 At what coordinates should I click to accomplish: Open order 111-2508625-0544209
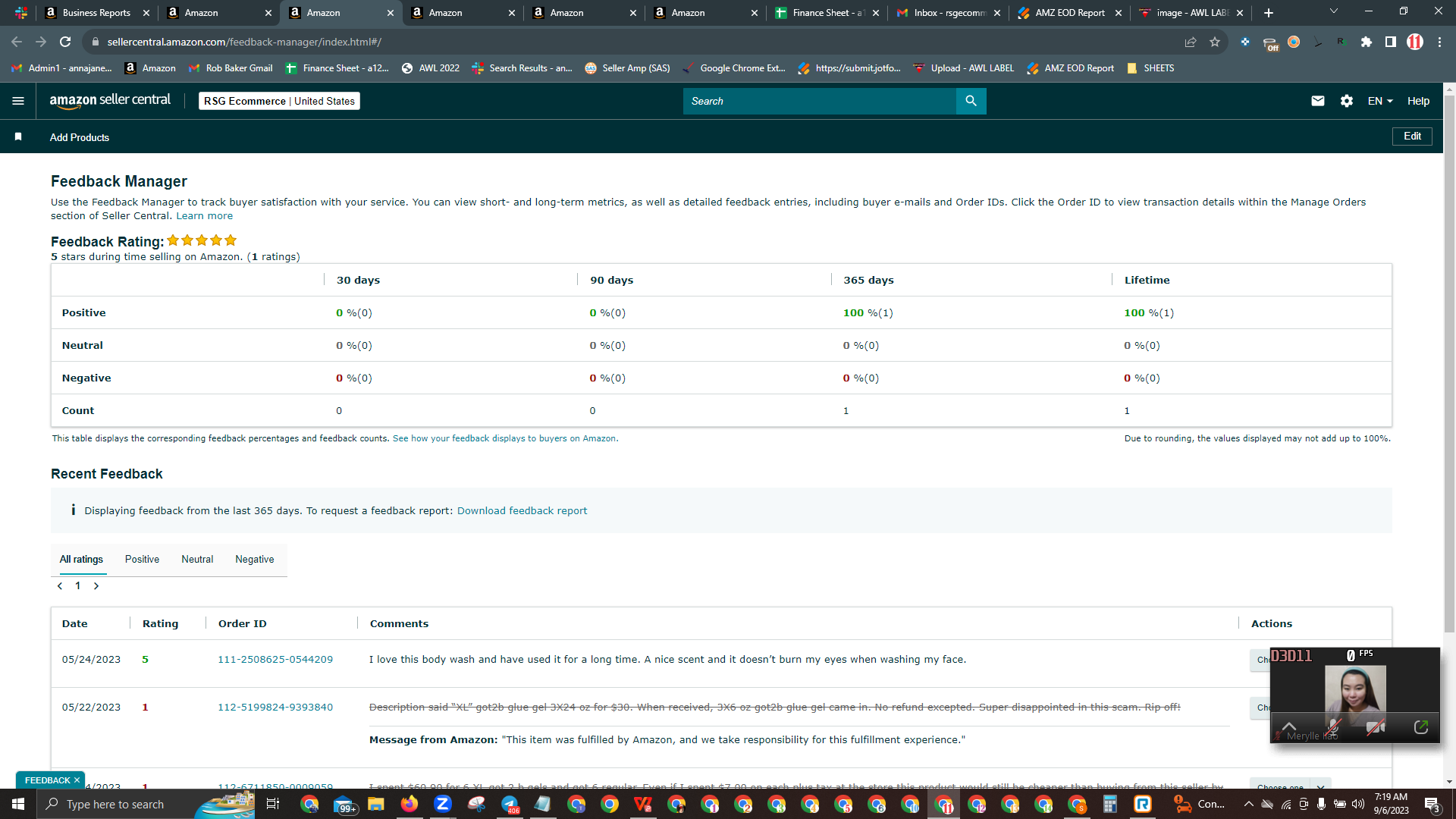point(275,660)
